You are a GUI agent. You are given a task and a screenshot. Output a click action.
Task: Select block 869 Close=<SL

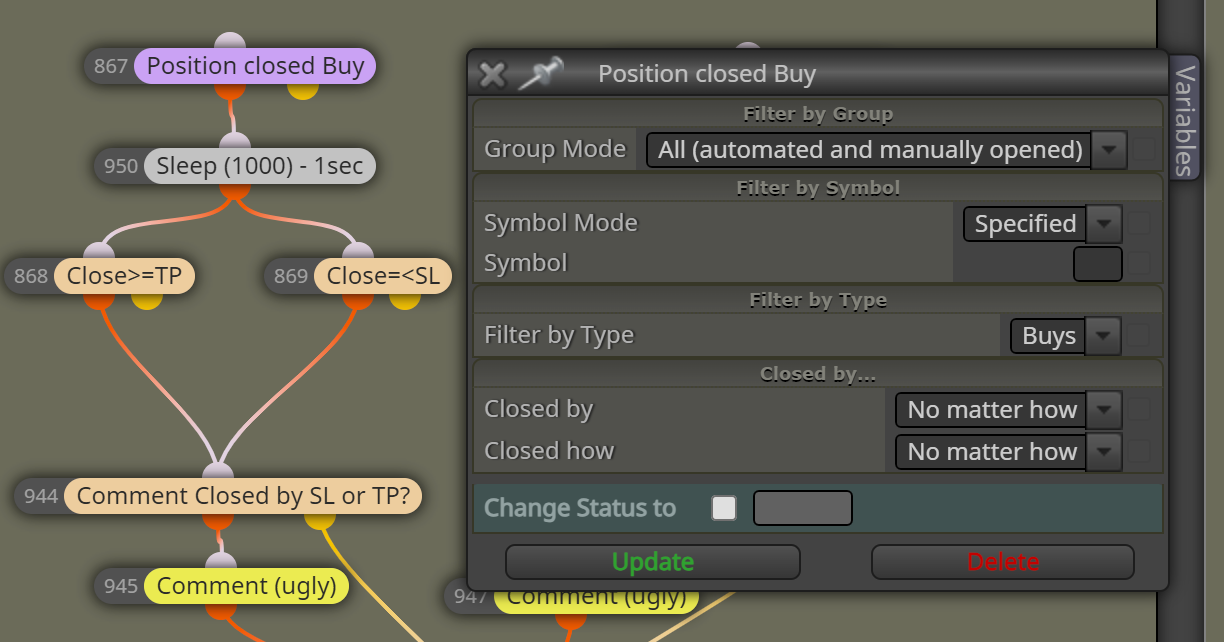[383, 276]
